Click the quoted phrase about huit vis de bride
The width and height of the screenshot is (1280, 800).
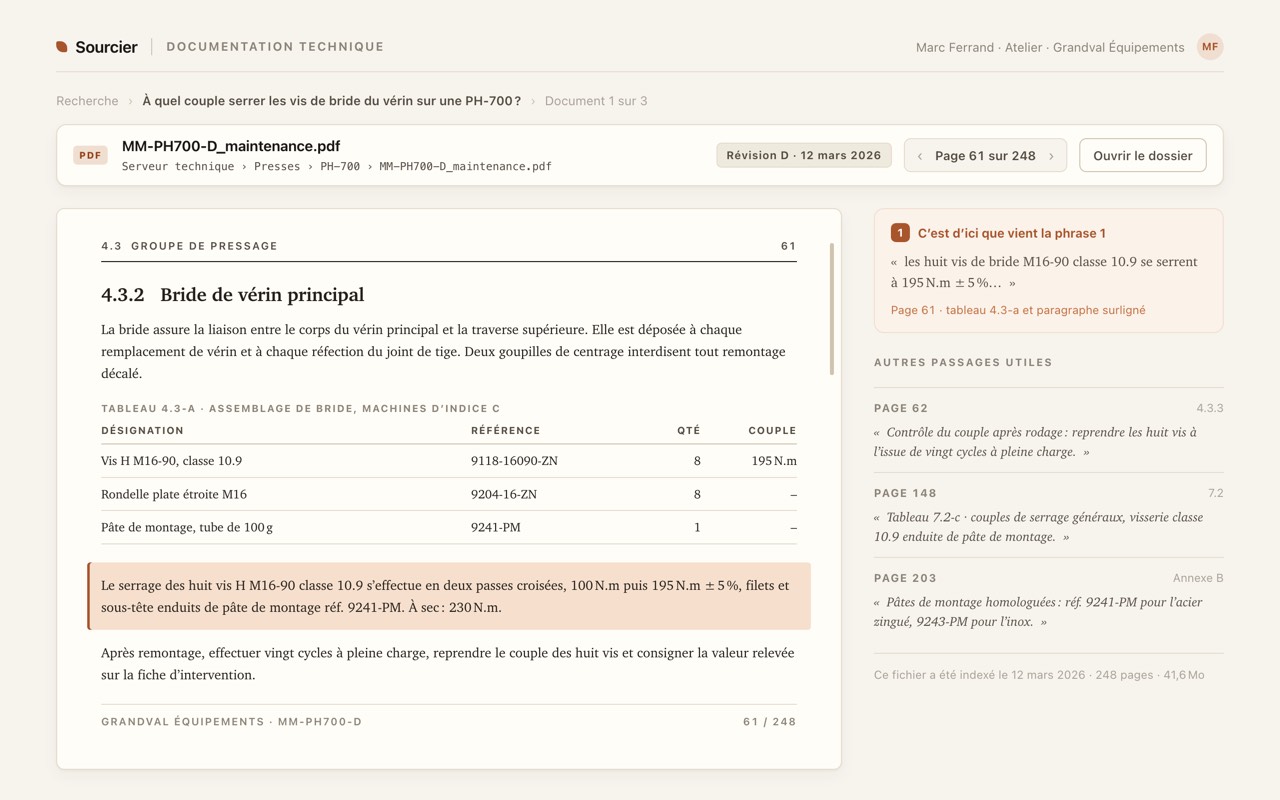pyautogui.click(x=1044, y=272)
